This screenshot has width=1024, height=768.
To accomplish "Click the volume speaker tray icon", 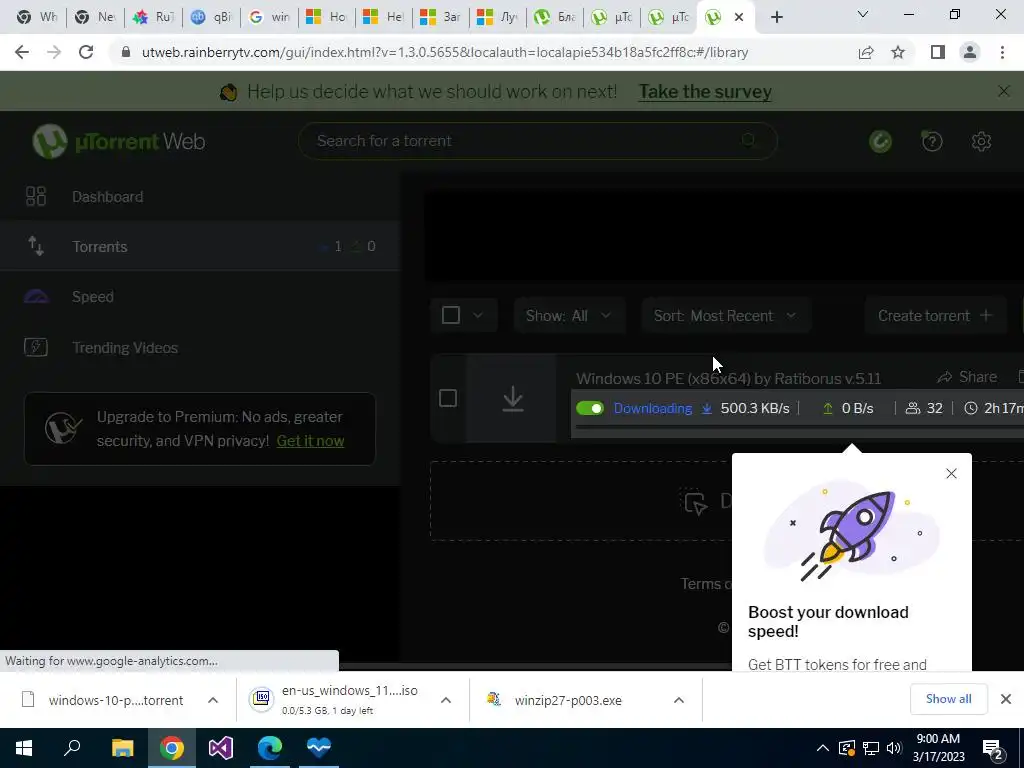I will pos(894,748).
